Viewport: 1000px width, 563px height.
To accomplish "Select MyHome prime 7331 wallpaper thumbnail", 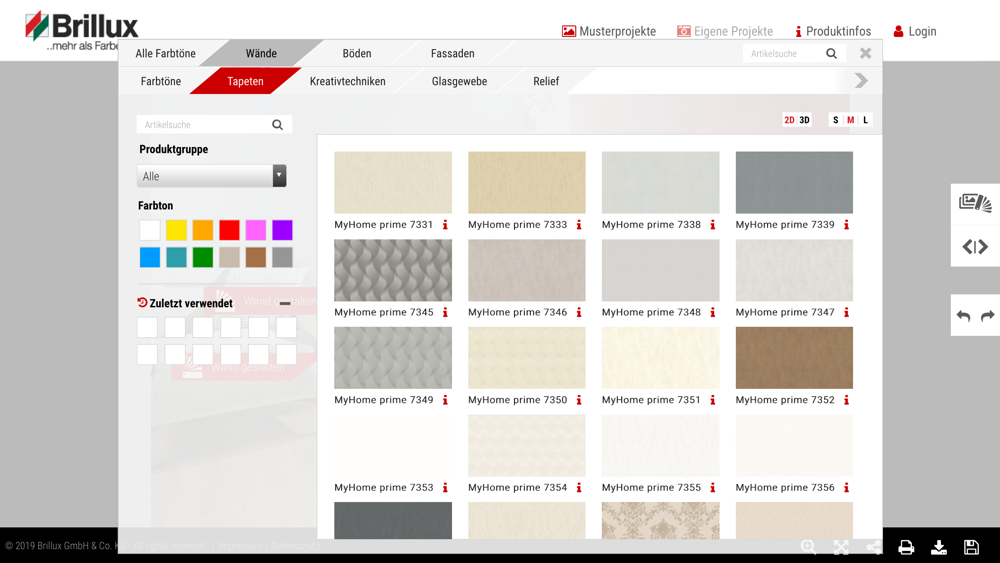I will (393, 182).
